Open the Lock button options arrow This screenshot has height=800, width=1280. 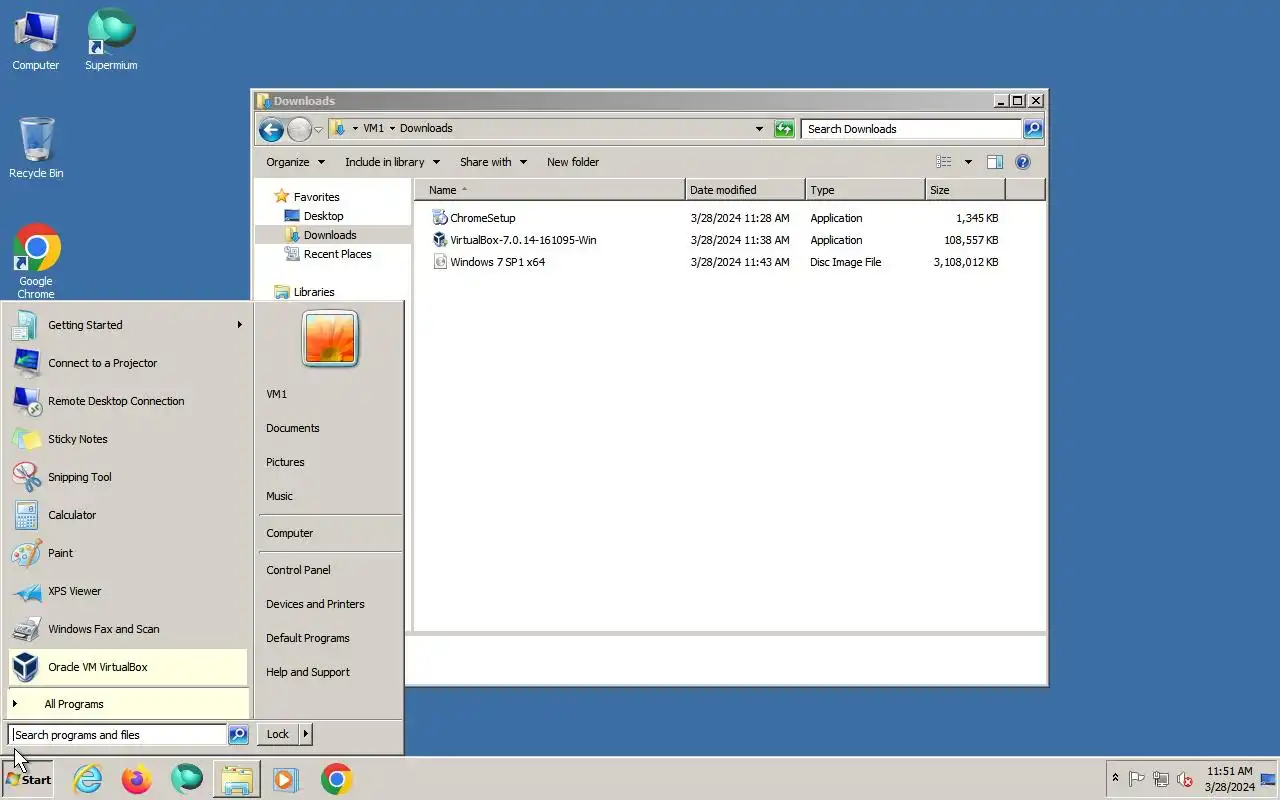(305, 734)
